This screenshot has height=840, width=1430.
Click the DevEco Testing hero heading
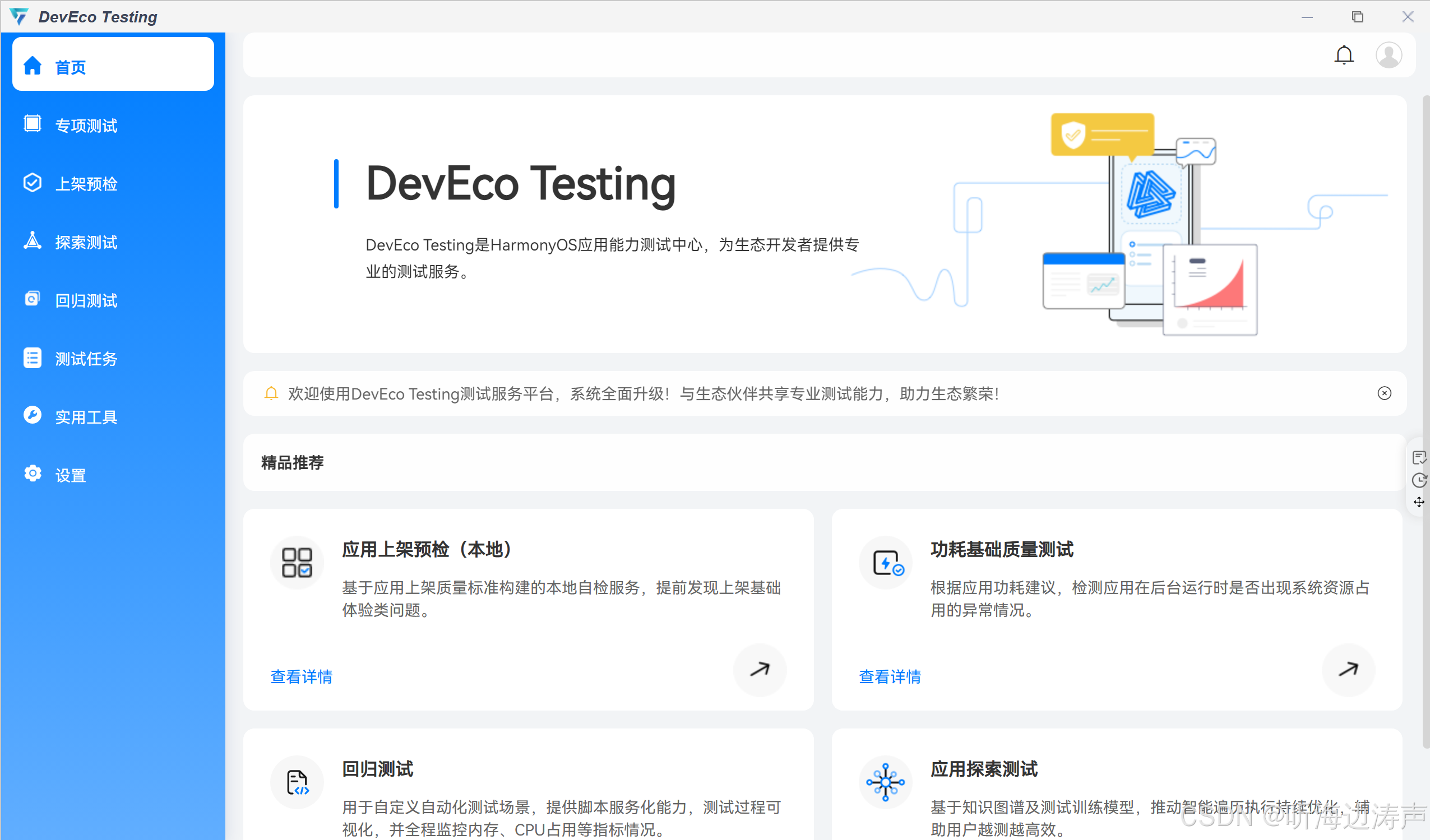(521, 184)
